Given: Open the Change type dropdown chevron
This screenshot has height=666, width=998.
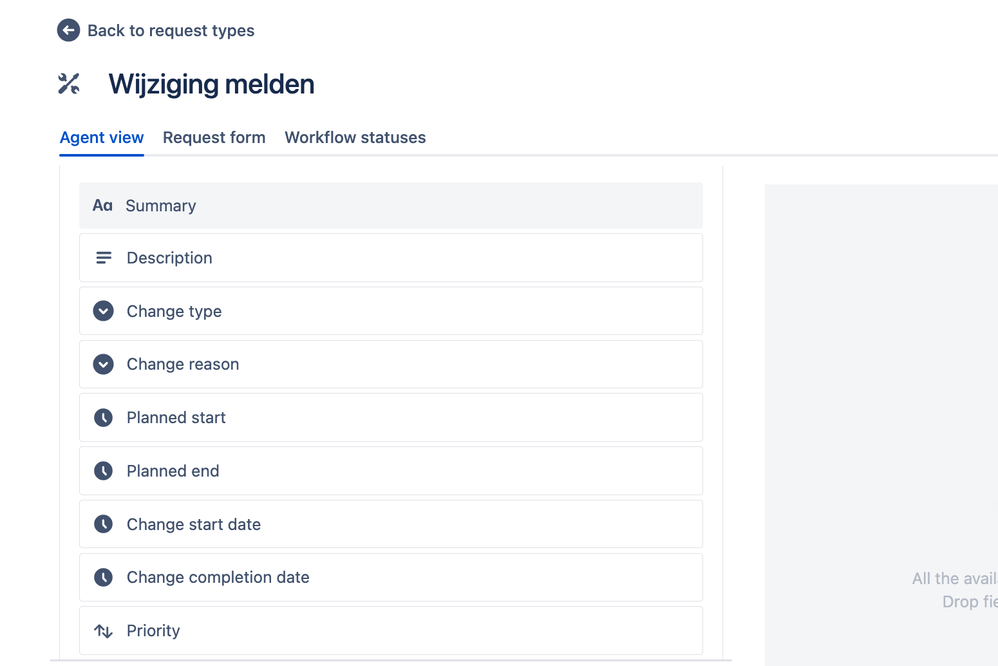Looking at the screenshot, I should pyautogui.click(x=103, y=310).
